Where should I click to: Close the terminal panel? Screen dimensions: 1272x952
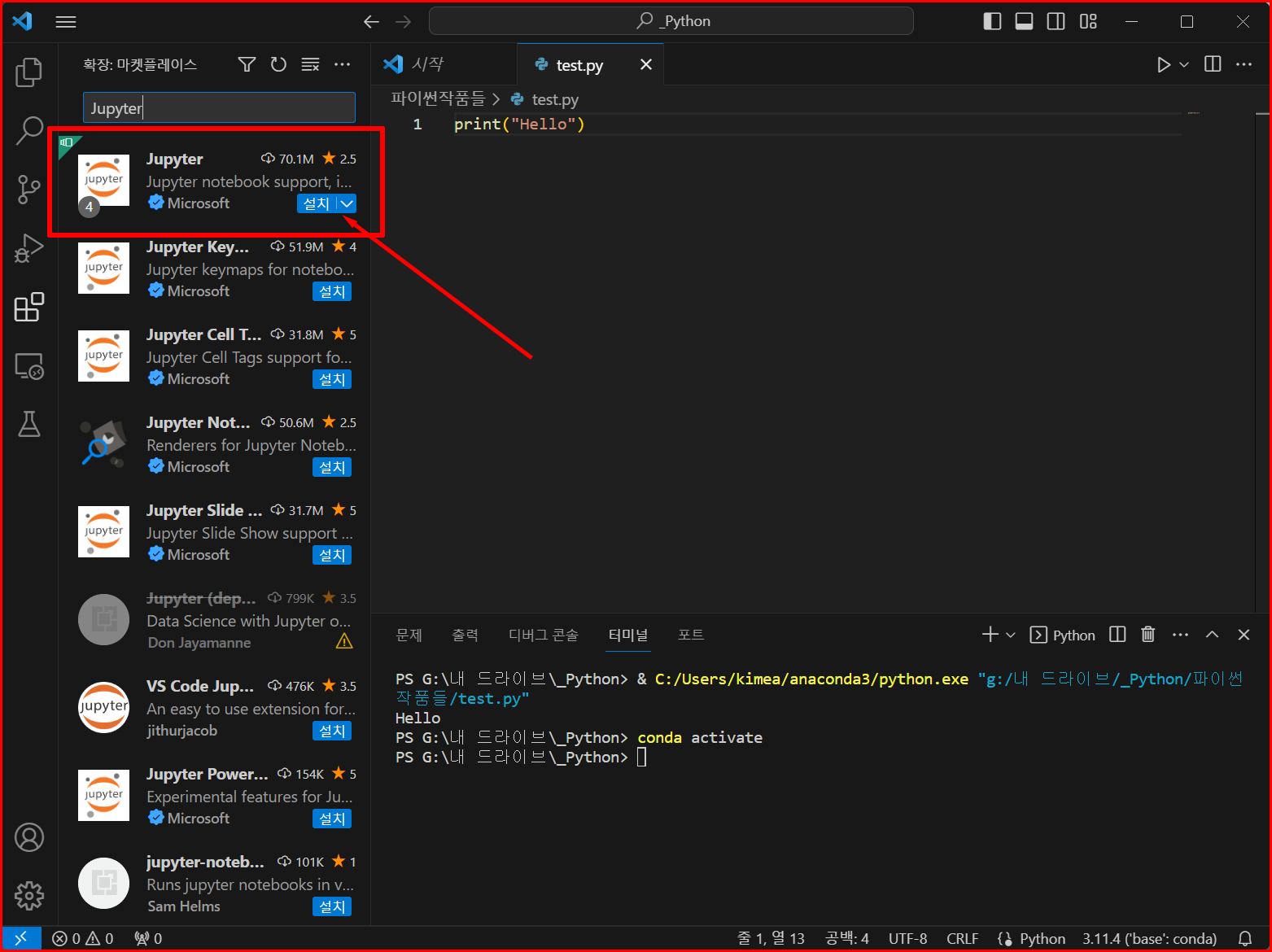pyautogui.click(x=1244, y=635)
